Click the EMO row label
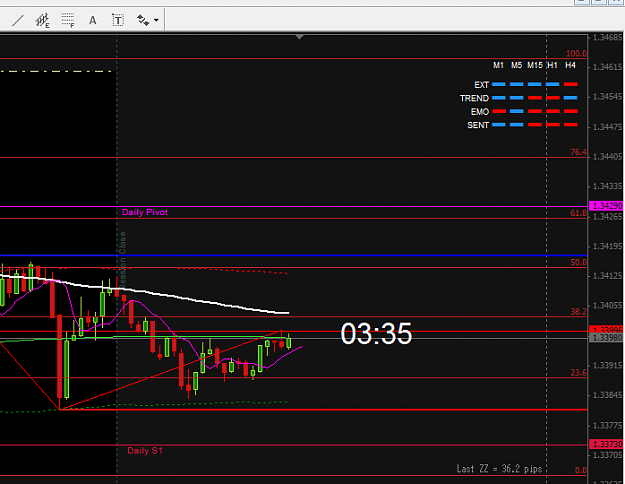 click(x=480, y=112)
